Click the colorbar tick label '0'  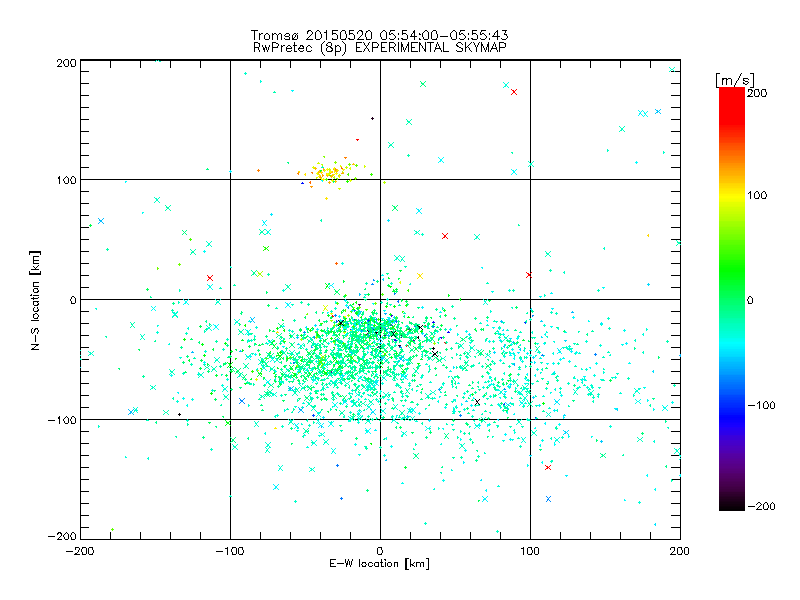click(750, 300)
